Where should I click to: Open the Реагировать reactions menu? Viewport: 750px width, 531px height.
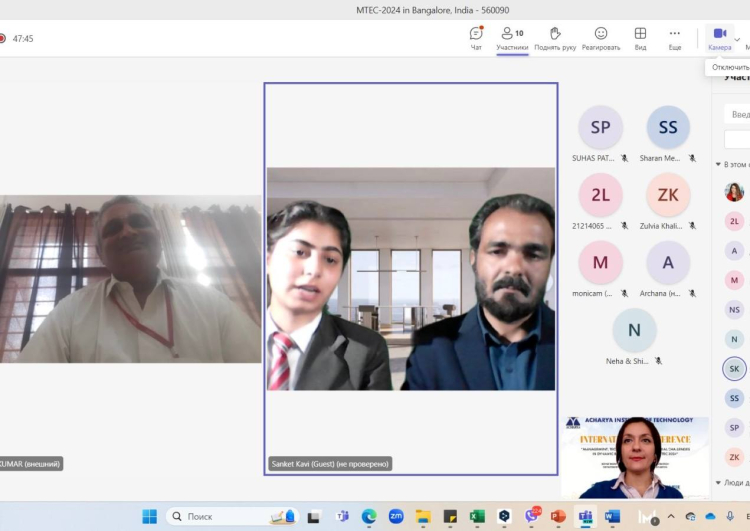coord(601,37)
